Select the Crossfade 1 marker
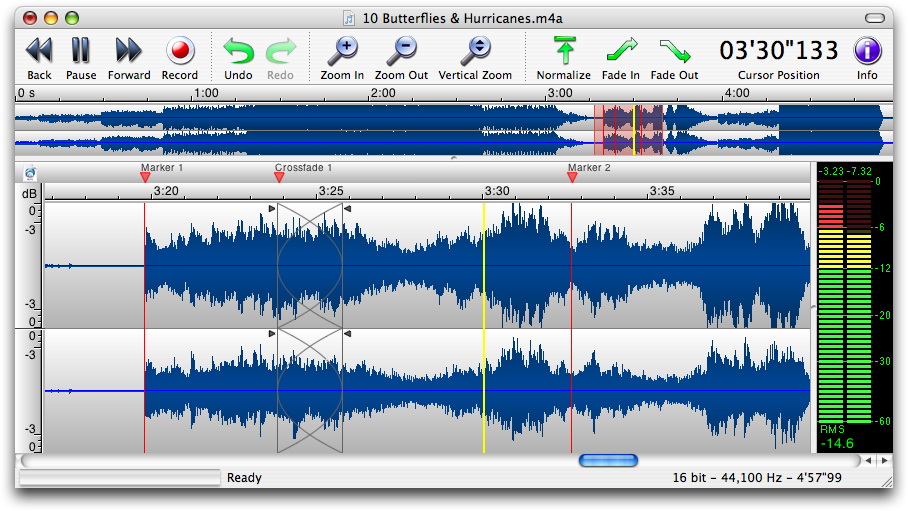Image resolution: width=908 pixels, height=511 pixels. click(279, 177)
